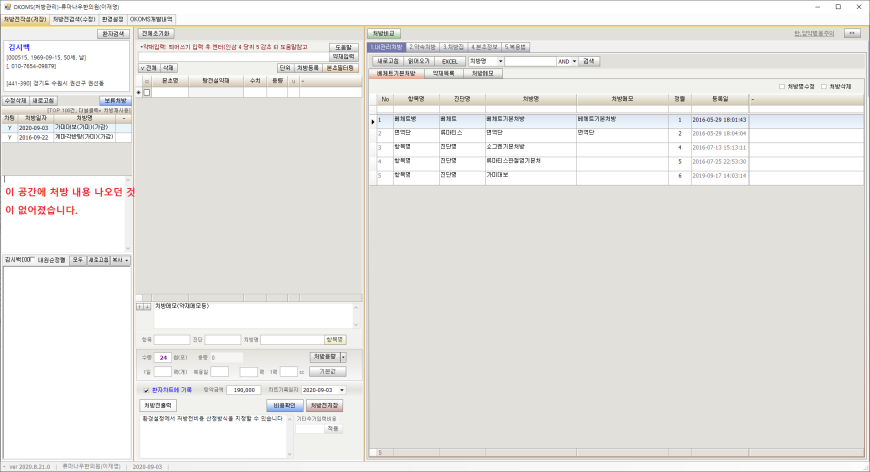Screen dimensions: 870x472
Task: Open the AND operator dropdown
Action: click(x=574, y=61)
